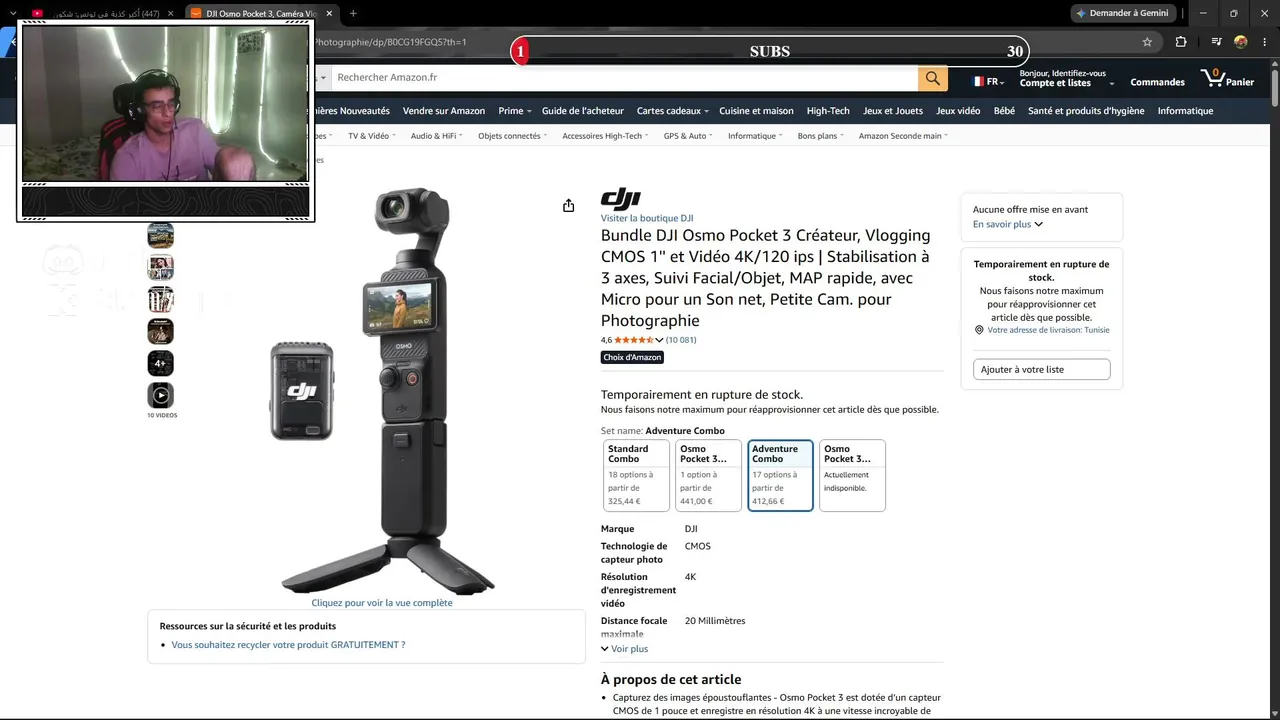Open the Audio & HiFi submenu

(x=436, y=136)
